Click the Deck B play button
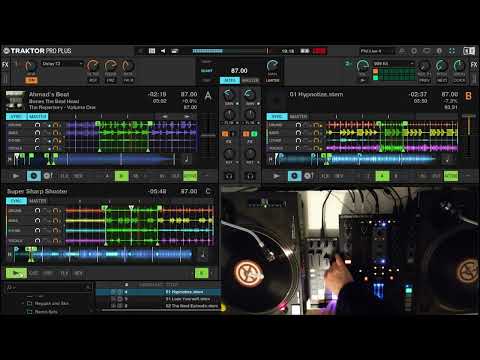The image size is (480, 360). click(276, 176)
